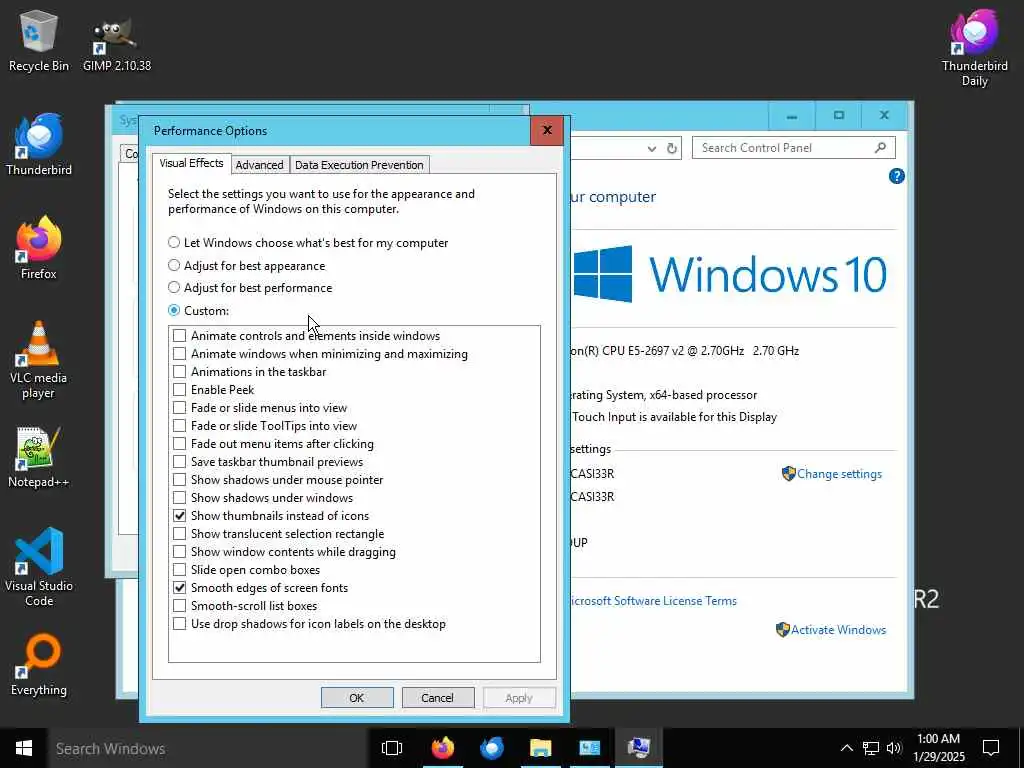Check Save taskbar thumbnail previews

(x=180, y=462)
